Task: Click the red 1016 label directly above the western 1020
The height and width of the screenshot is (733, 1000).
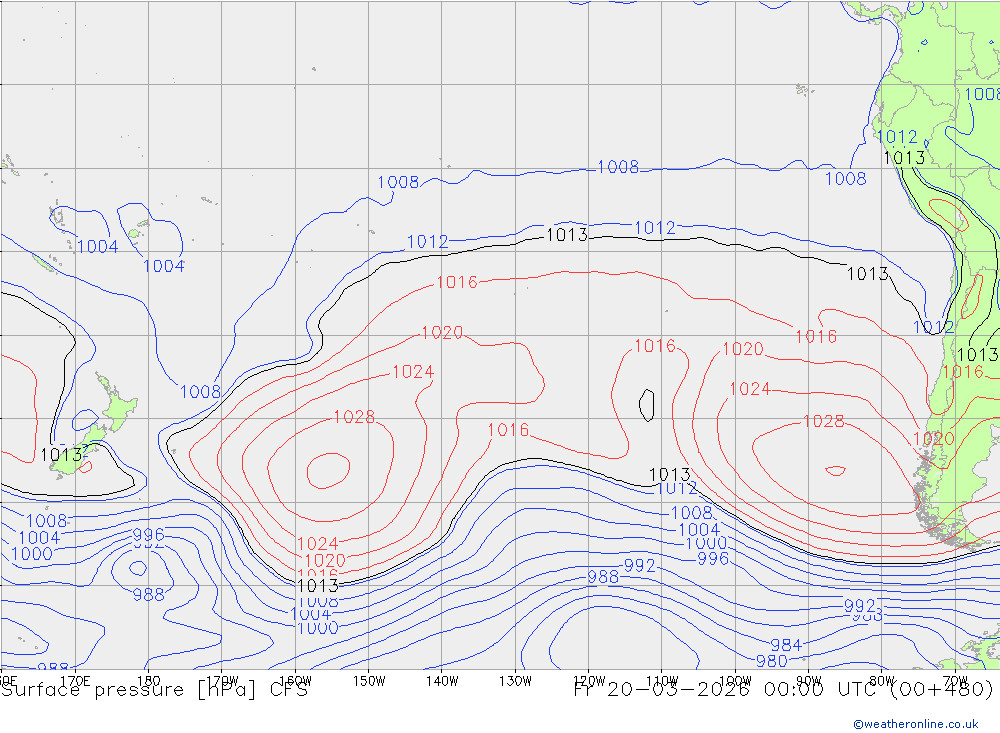Action: click(457, 282)
